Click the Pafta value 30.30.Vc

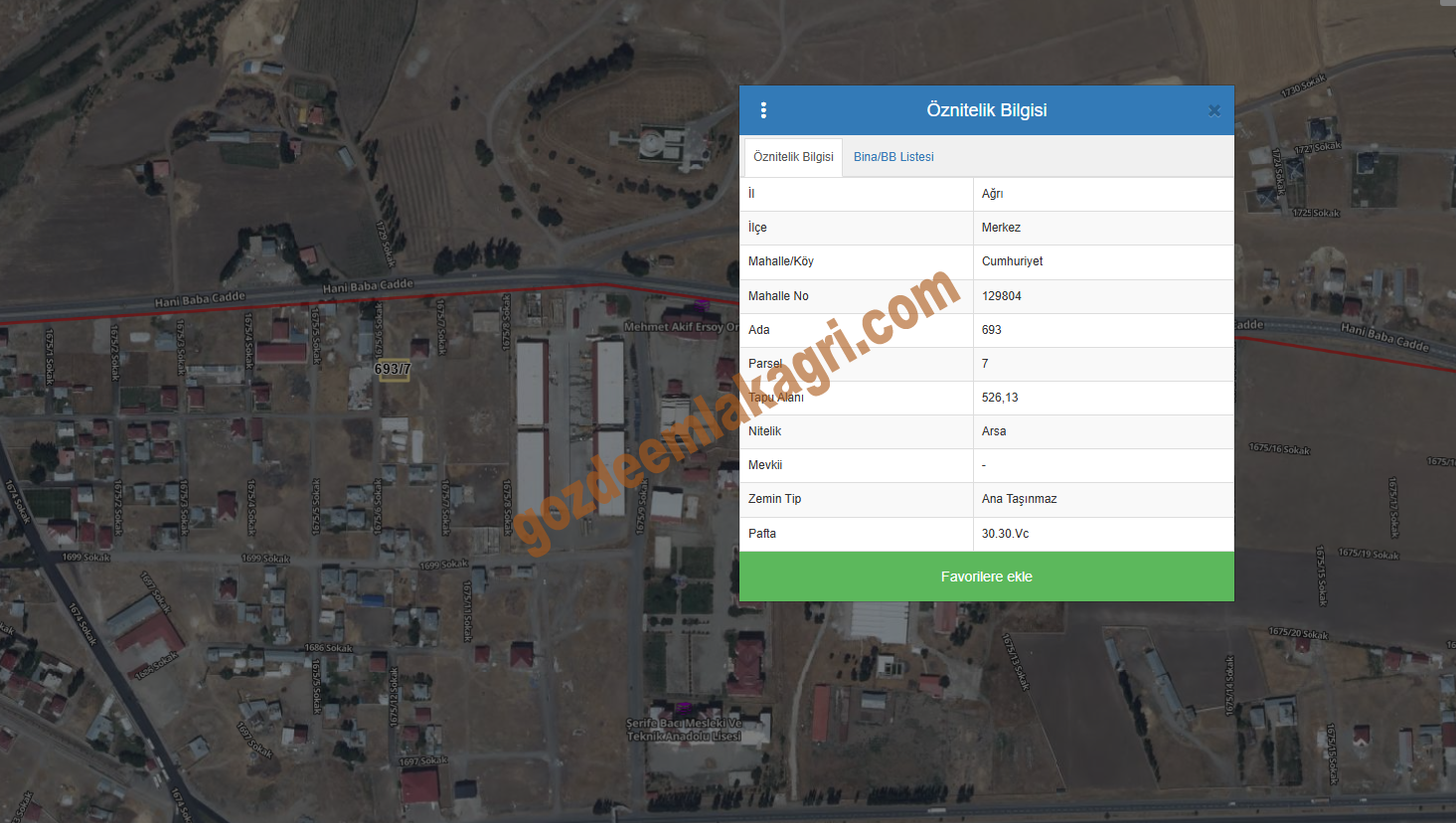pyautogui.click(x=1005, y=534)
